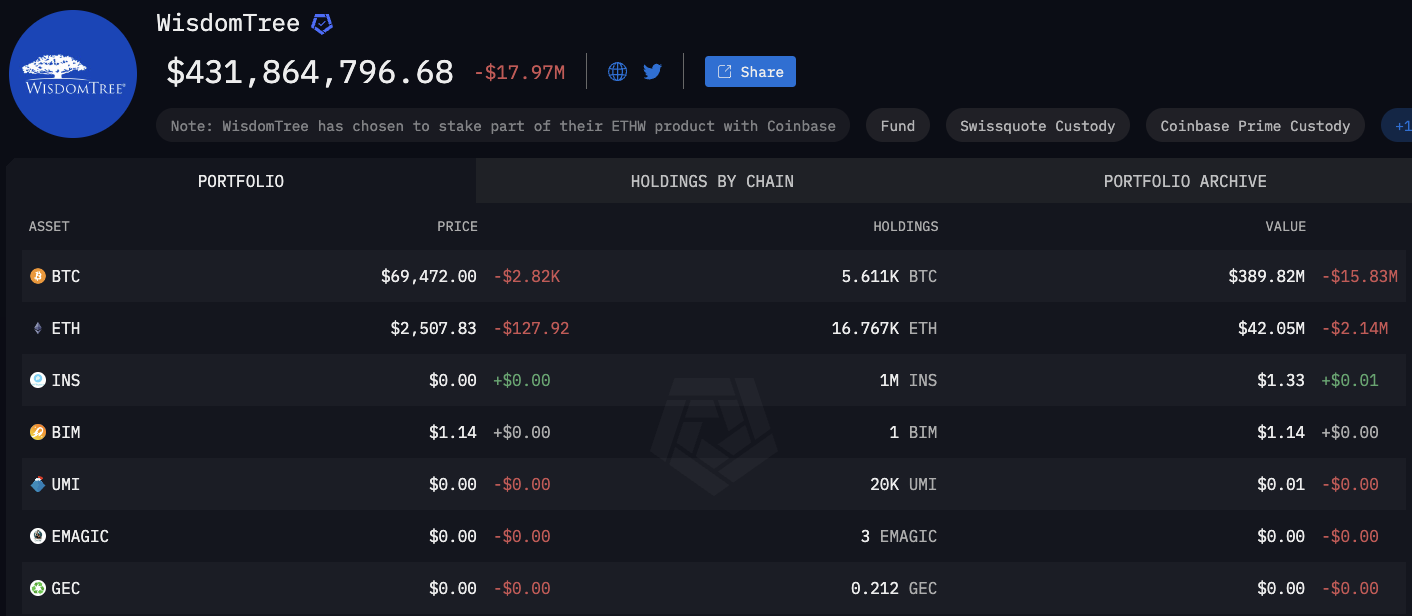The image size is (1412, 616).
Task: Click the UMI token icon
Action: pyautogui.click(x=38, y=484)
